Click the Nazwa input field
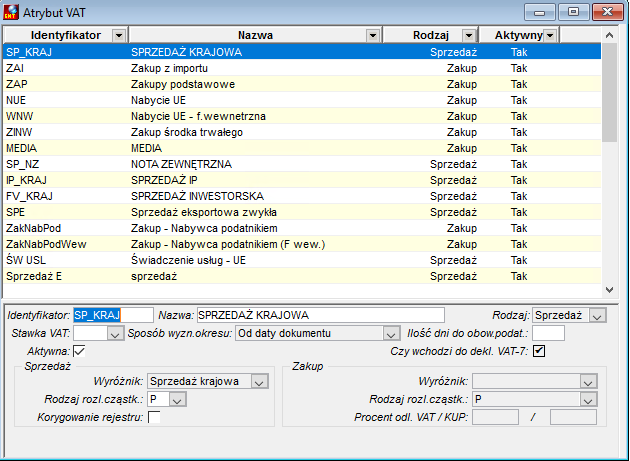630x461 pixels. (x=321, y=316)
